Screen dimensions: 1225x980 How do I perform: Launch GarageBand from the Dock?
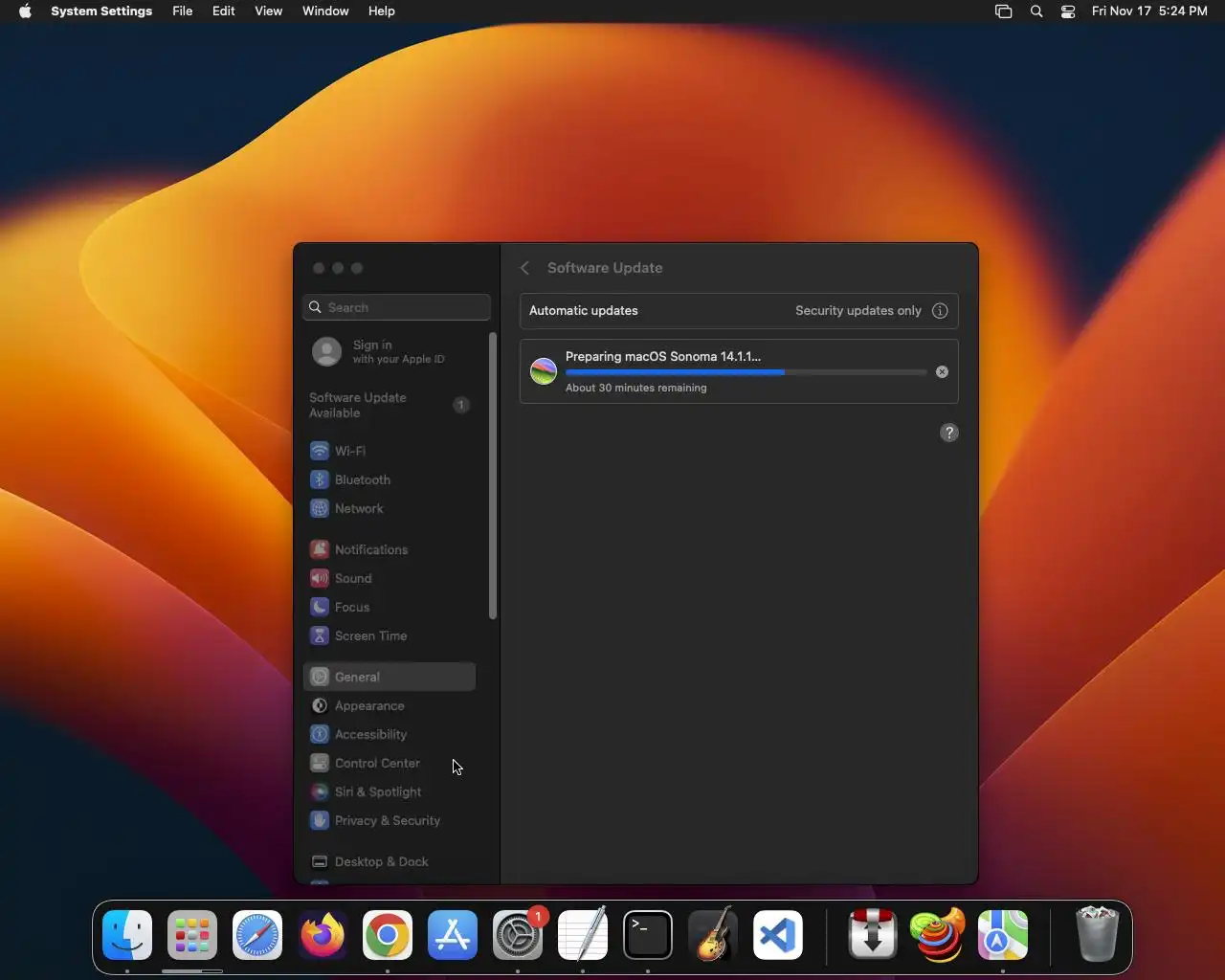(713, 935)
